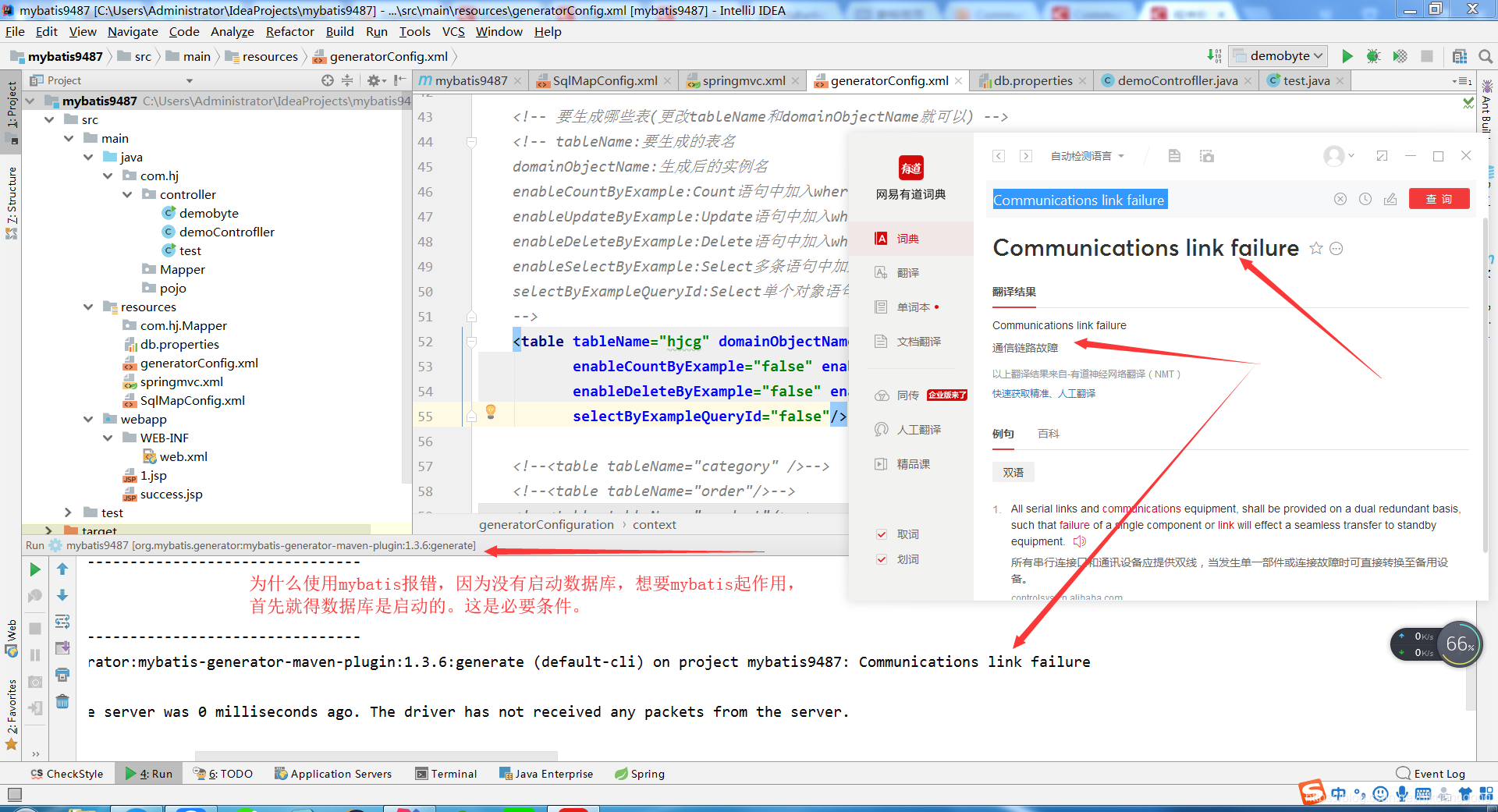The width and height of the screenshot is (1498, 812).
Task: Open the Event Log
Action: click(x=1431, y=774)
